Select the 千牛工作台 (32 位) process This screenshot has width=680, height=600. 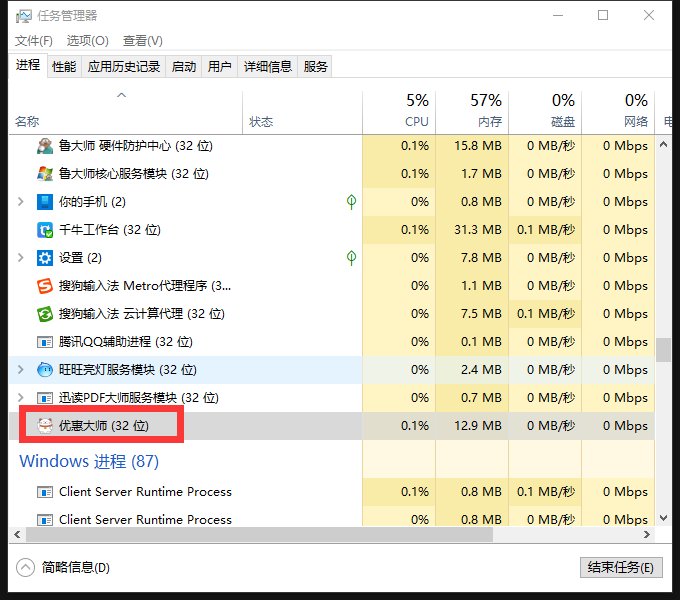point(332,230)
